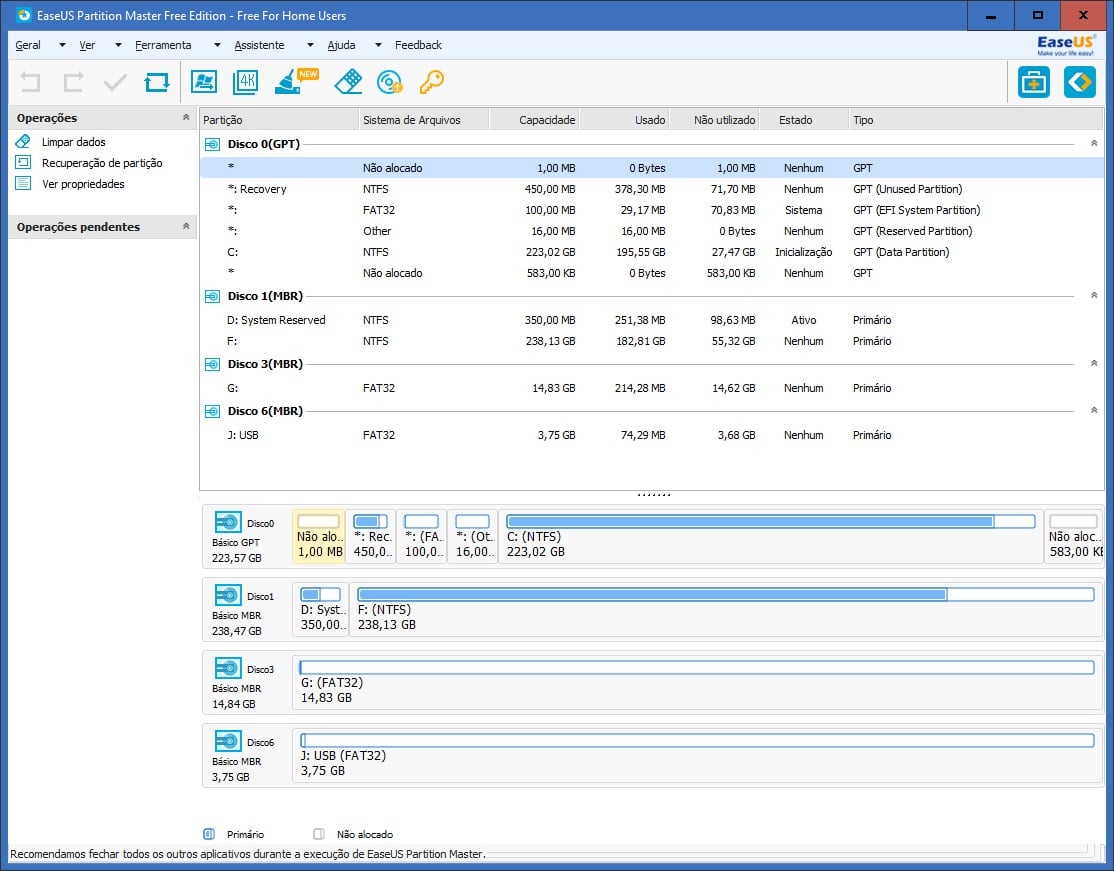This screenshot has width=1114, height=871.
Task: Click the blue data recovery icon at top right
Action: click(x=1079, y=82)
